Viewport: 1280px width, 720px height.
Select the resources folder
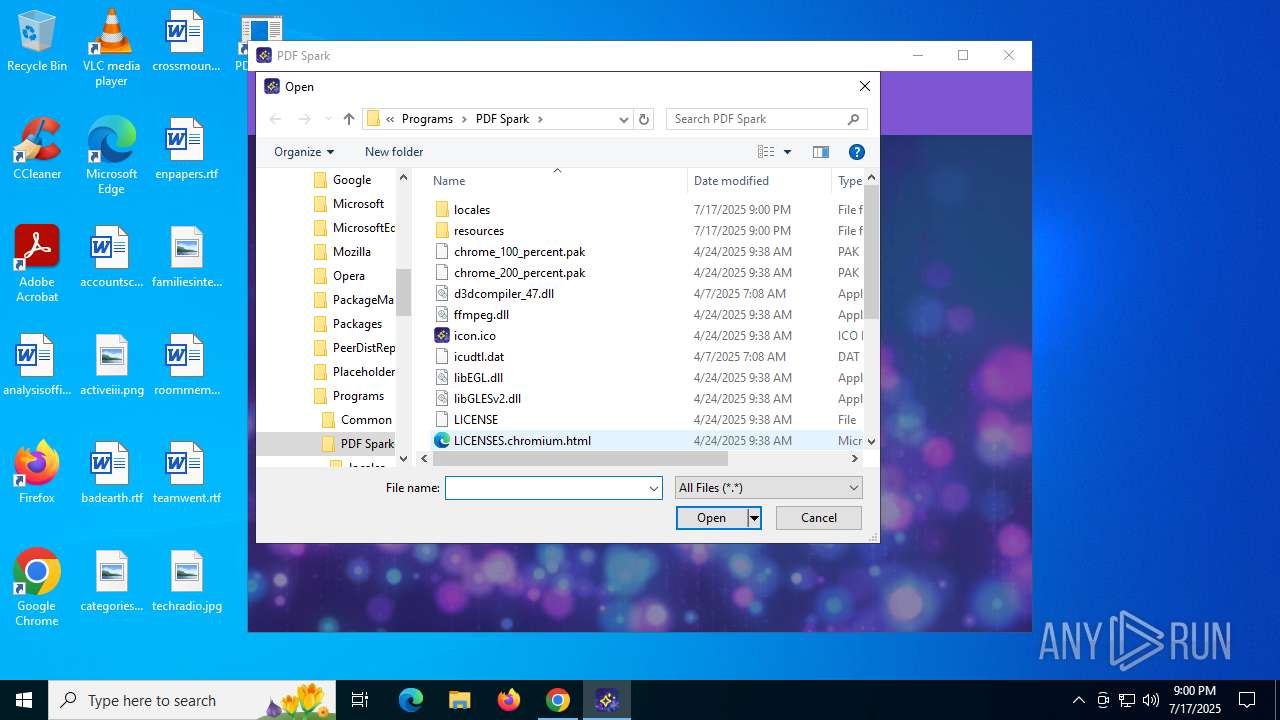click(478, 231)
